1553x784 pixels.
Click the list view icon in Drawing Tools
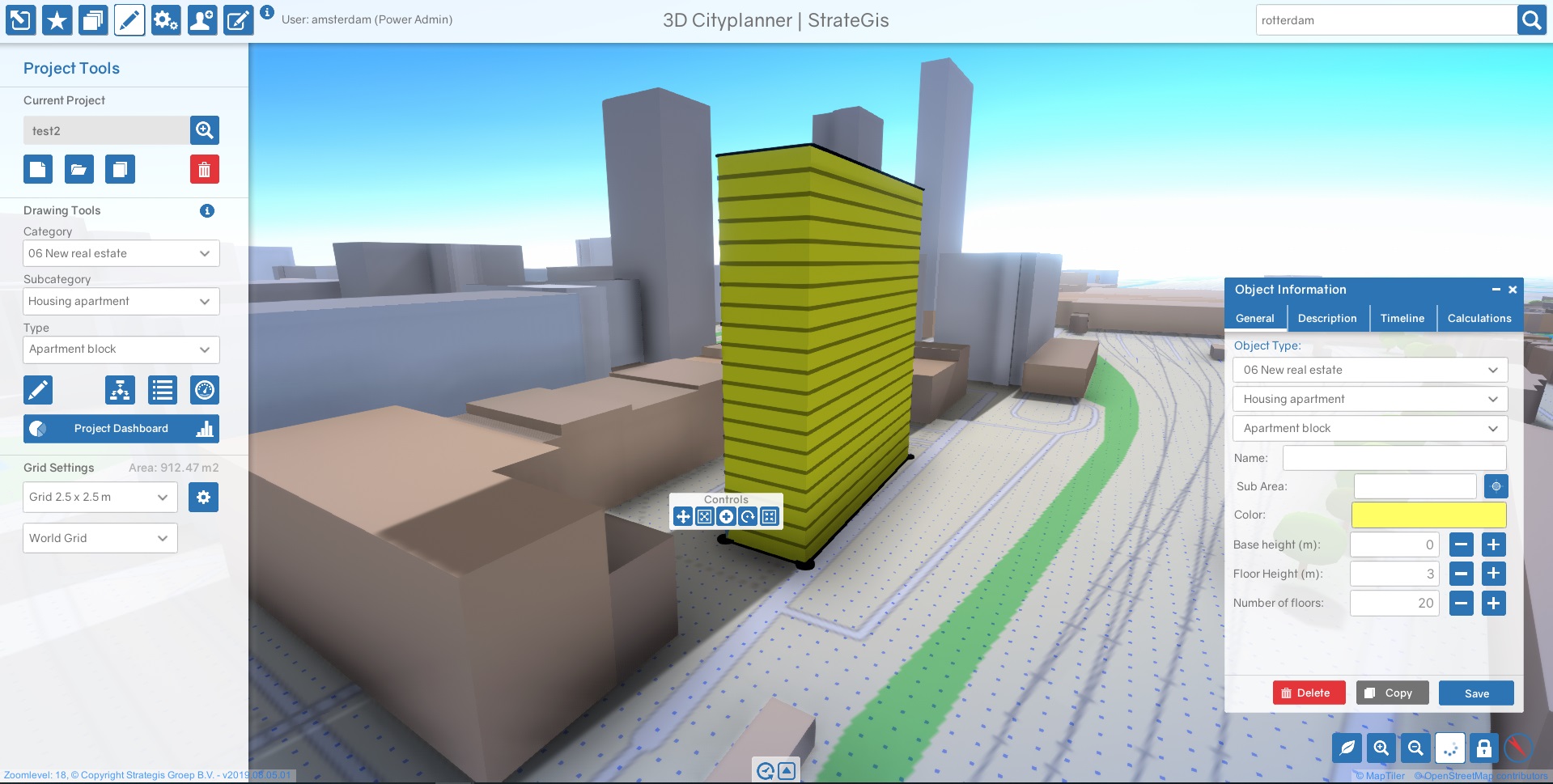pyautogui.click(x=163, y=390)
